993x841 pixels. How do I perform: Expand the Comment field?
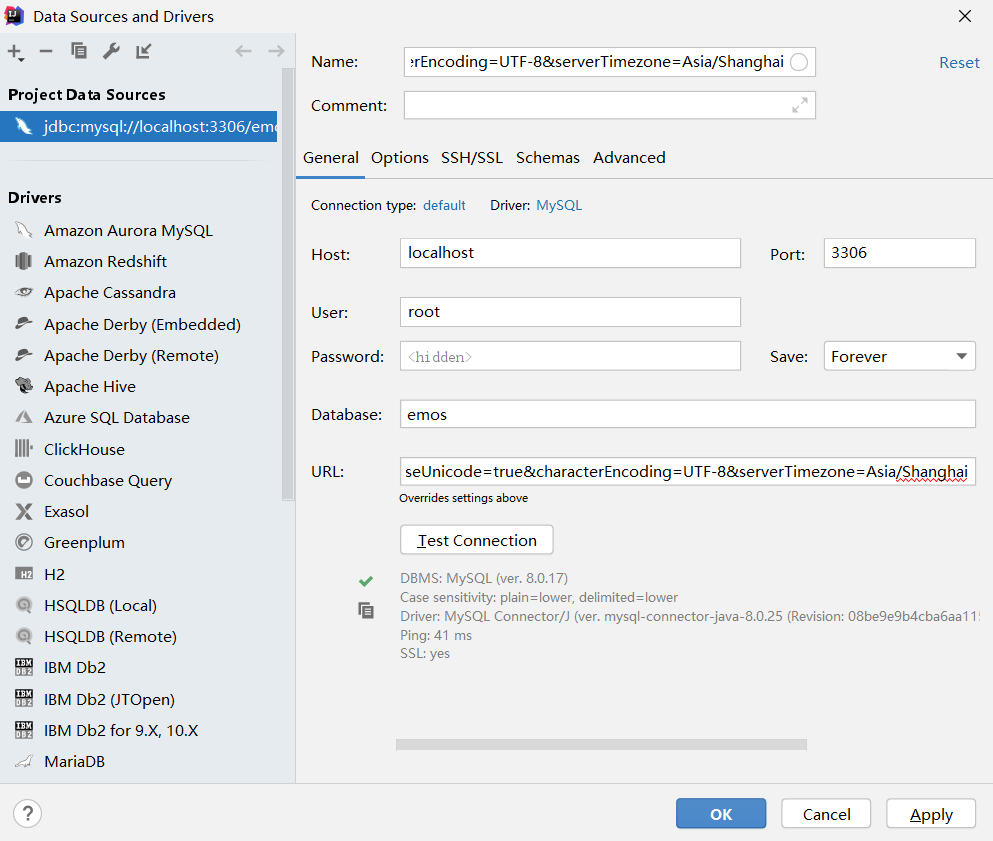800,105
